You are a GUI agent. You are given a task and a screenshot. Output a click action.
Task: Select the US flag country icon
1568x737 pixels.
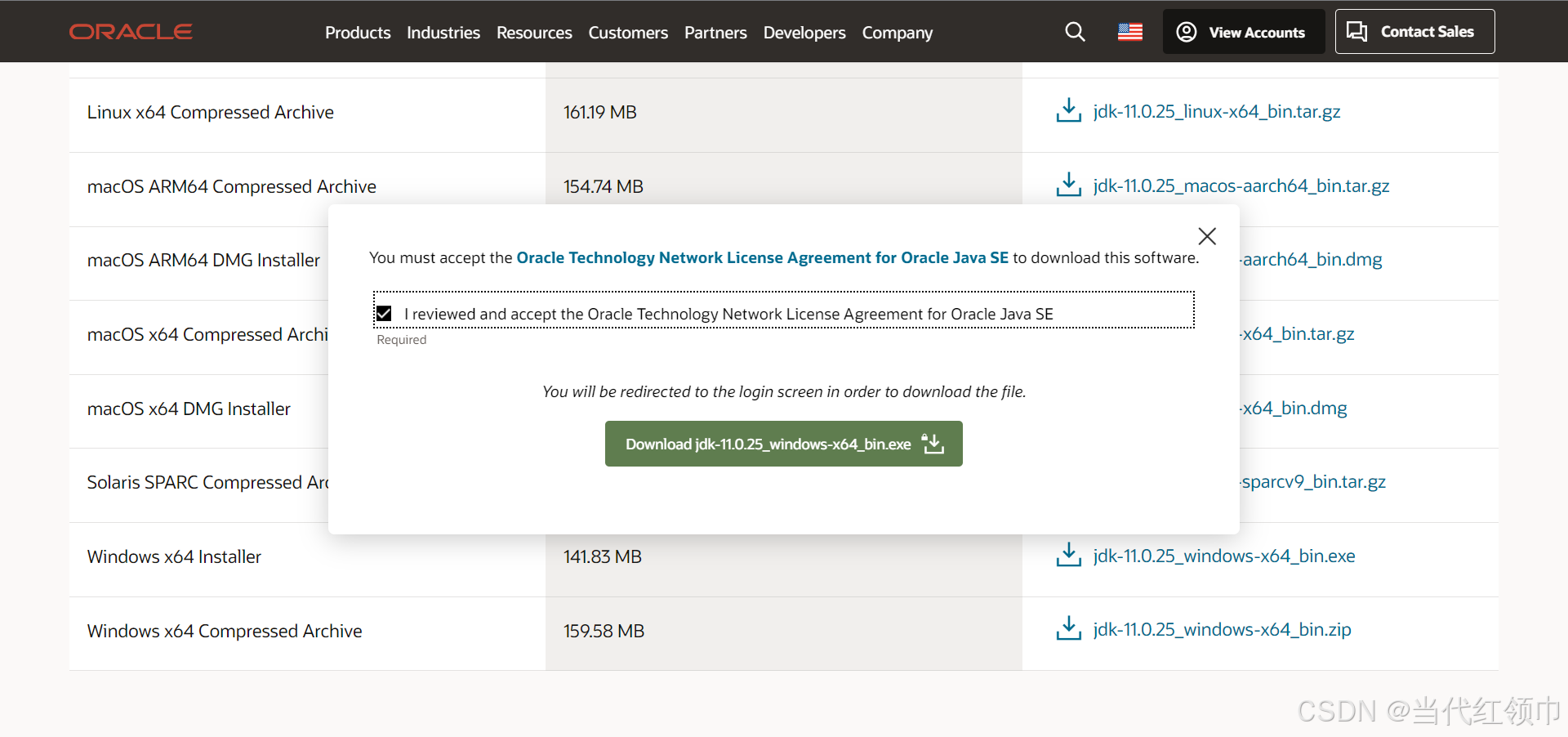1130,32
